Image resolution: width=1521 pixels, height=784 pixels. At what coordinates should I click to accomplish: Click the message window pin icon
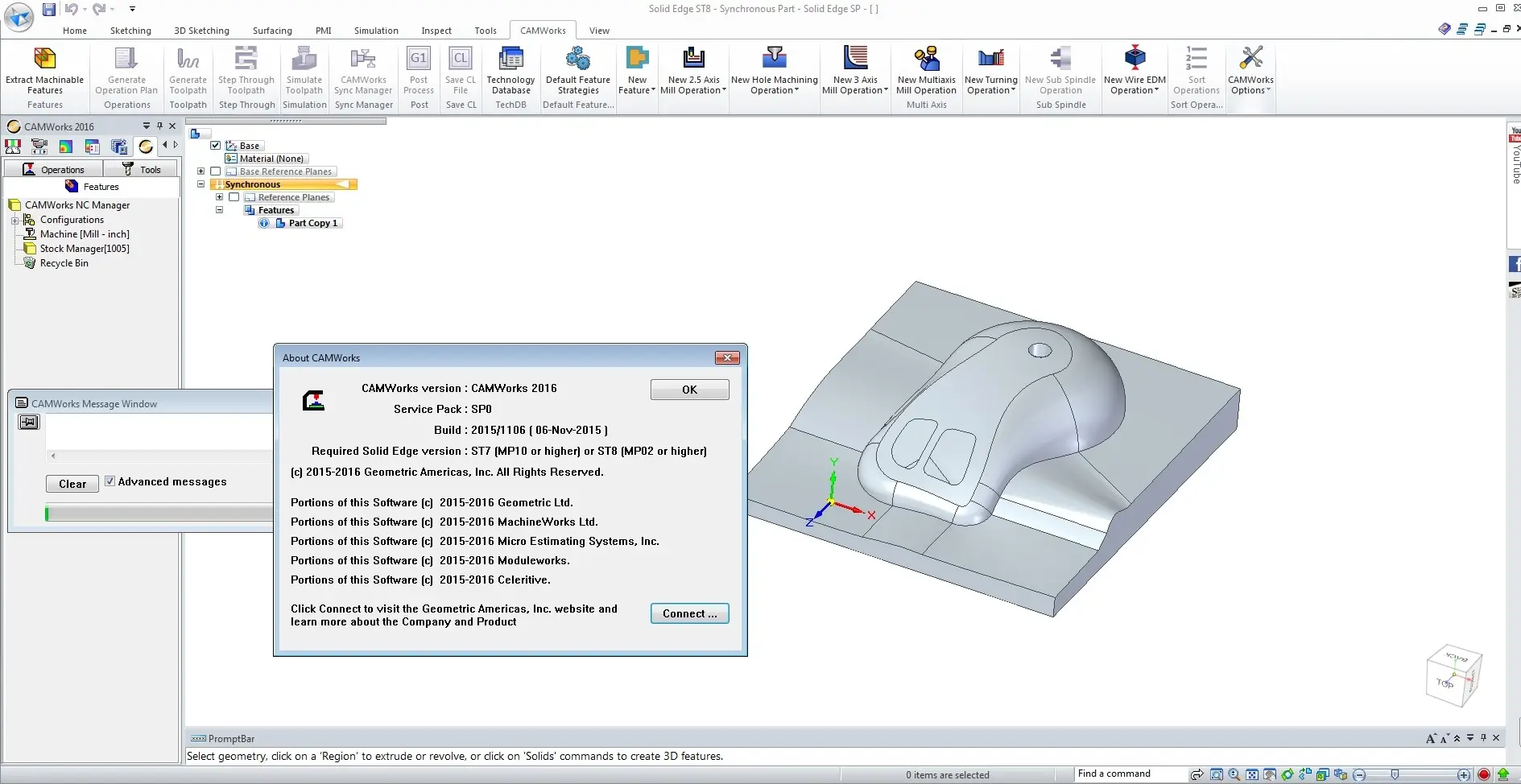pyautogui.click(x=29, y=422)
